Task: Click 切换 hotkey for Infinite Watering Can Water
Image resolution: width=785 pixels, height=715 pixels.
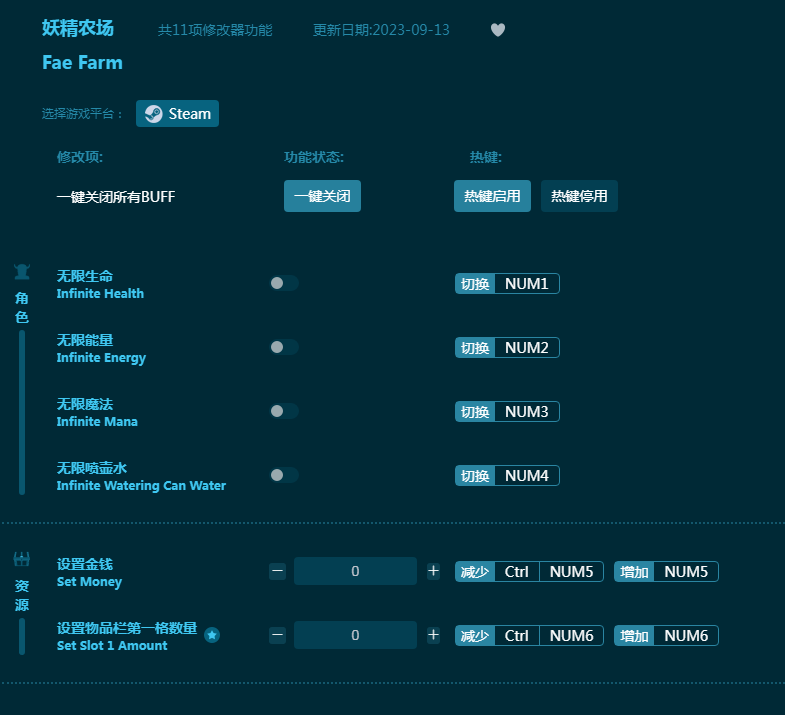Action: (475, 476)
